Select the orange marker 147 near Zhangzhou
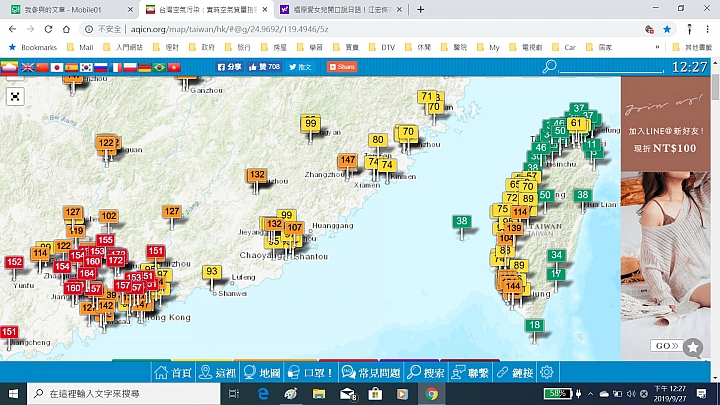This screenshot has width=720, height=405. (347, 160)
